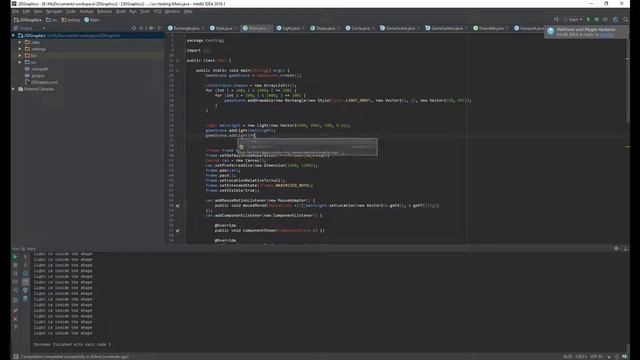Click the Close red X icon in Run panel
Viewport: 640px width, 360px height.
pyautogui.click(x=15, y=319)
